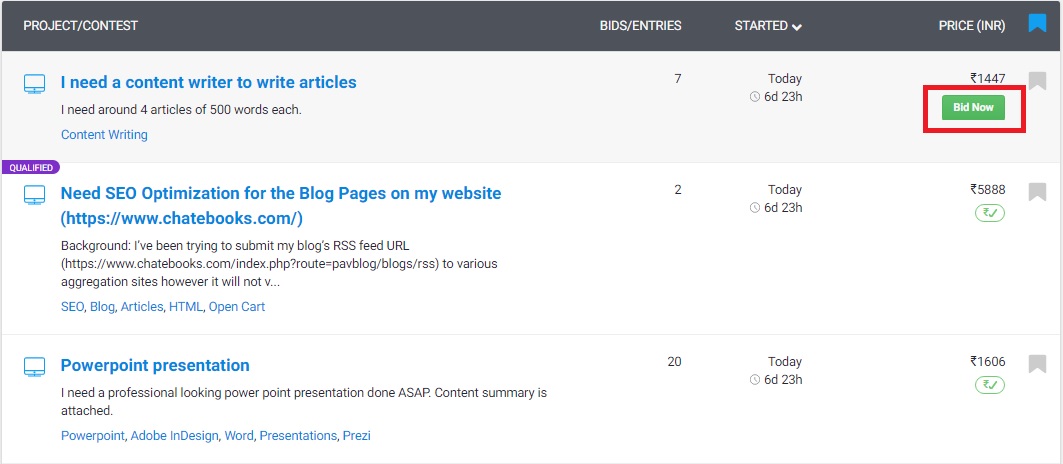This screenshot has height=464, width=1063.
Task: Select the Blog skill tag
Action: pyautogui.click(x=102, y=307)
